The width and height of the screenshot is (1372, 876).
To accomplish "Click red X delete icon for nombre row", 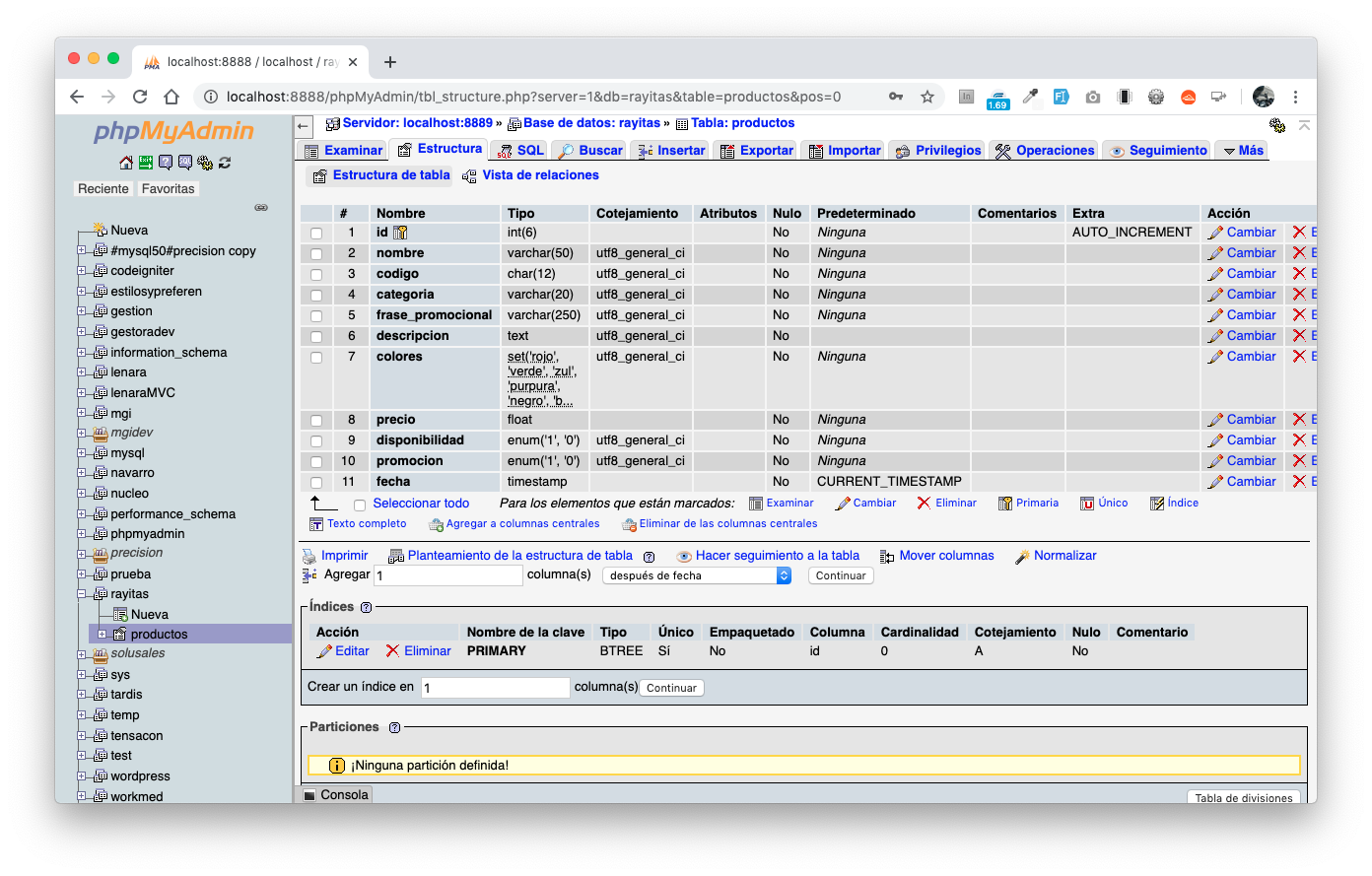I will click(1299, 253).
